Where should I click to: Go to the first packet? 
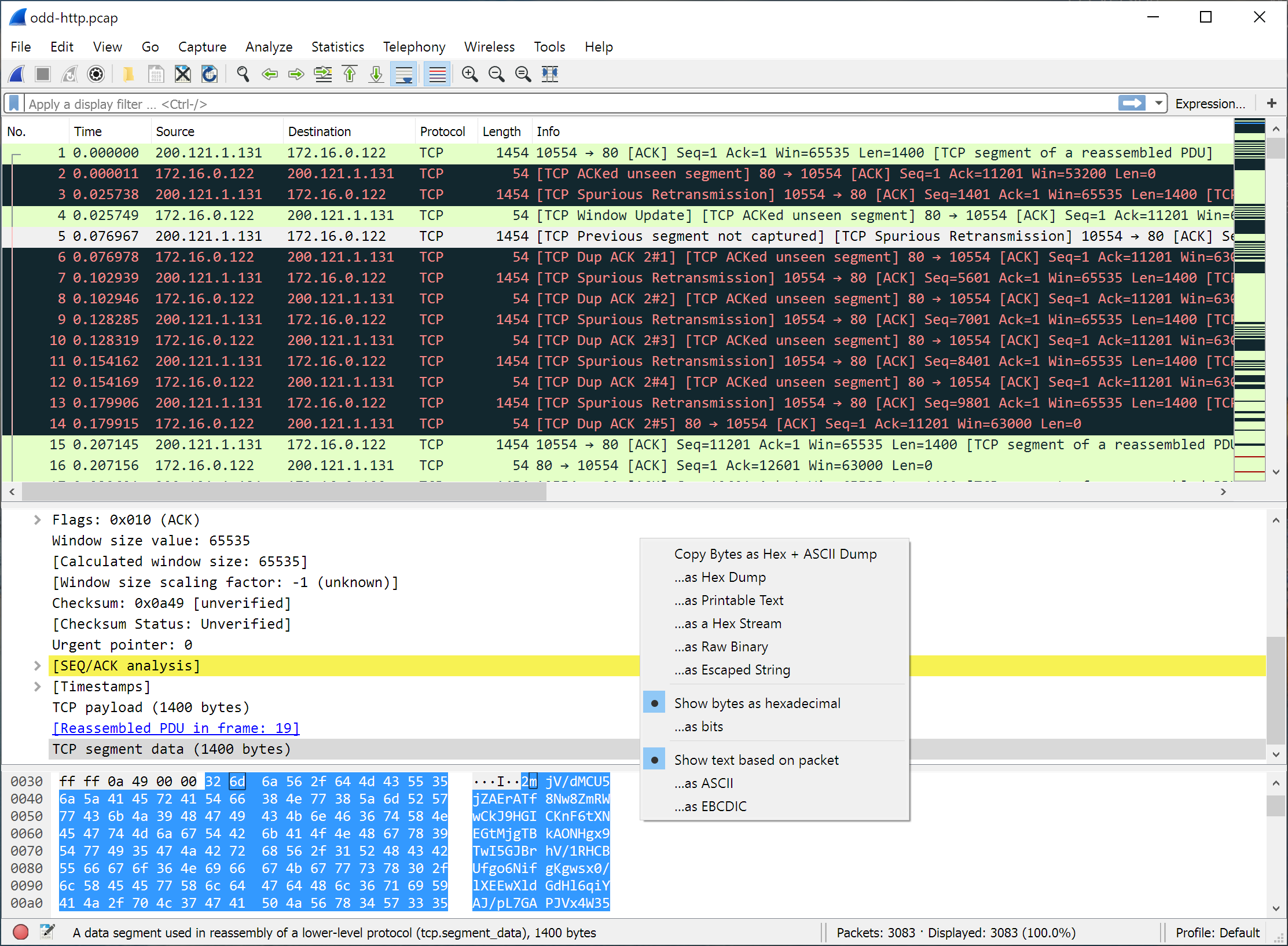coord(350,74)
